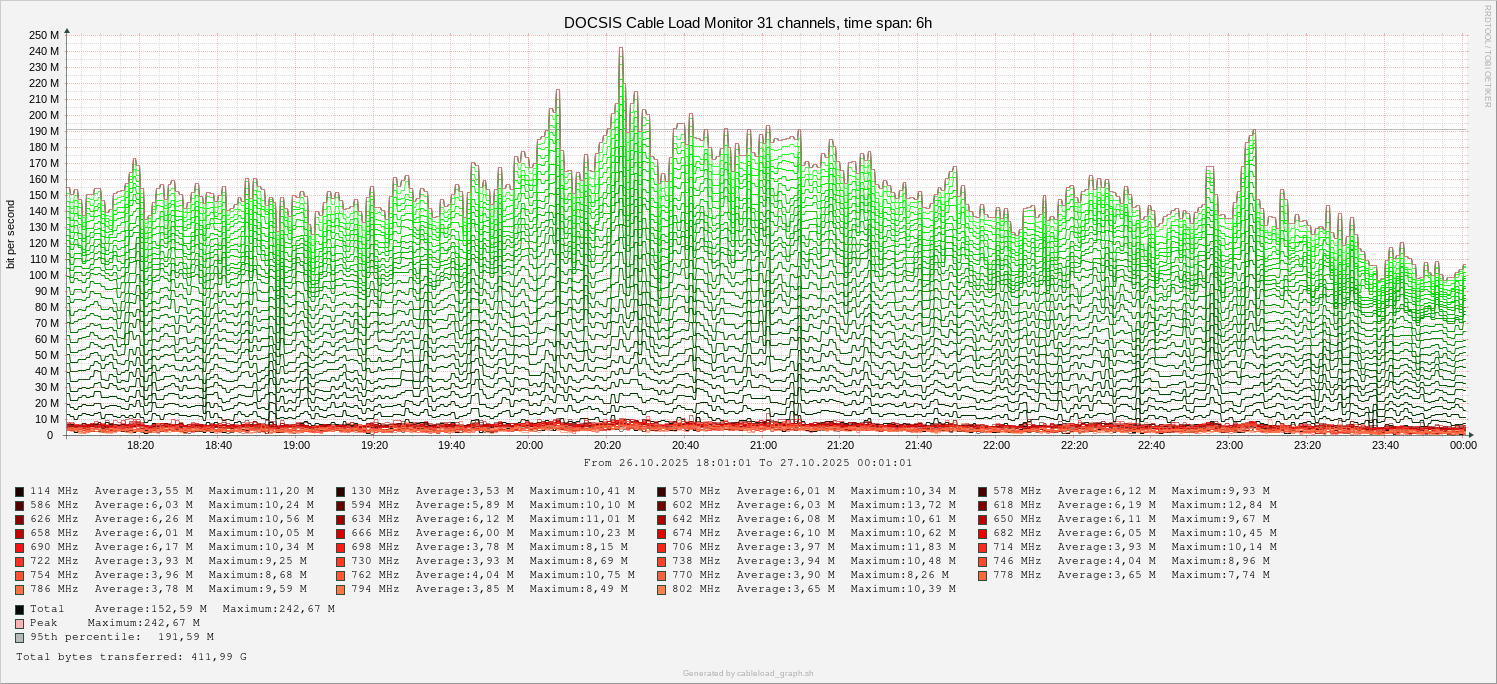
Task: Click the 'bit per second' axis label
Action: click(x=11, y=234)
